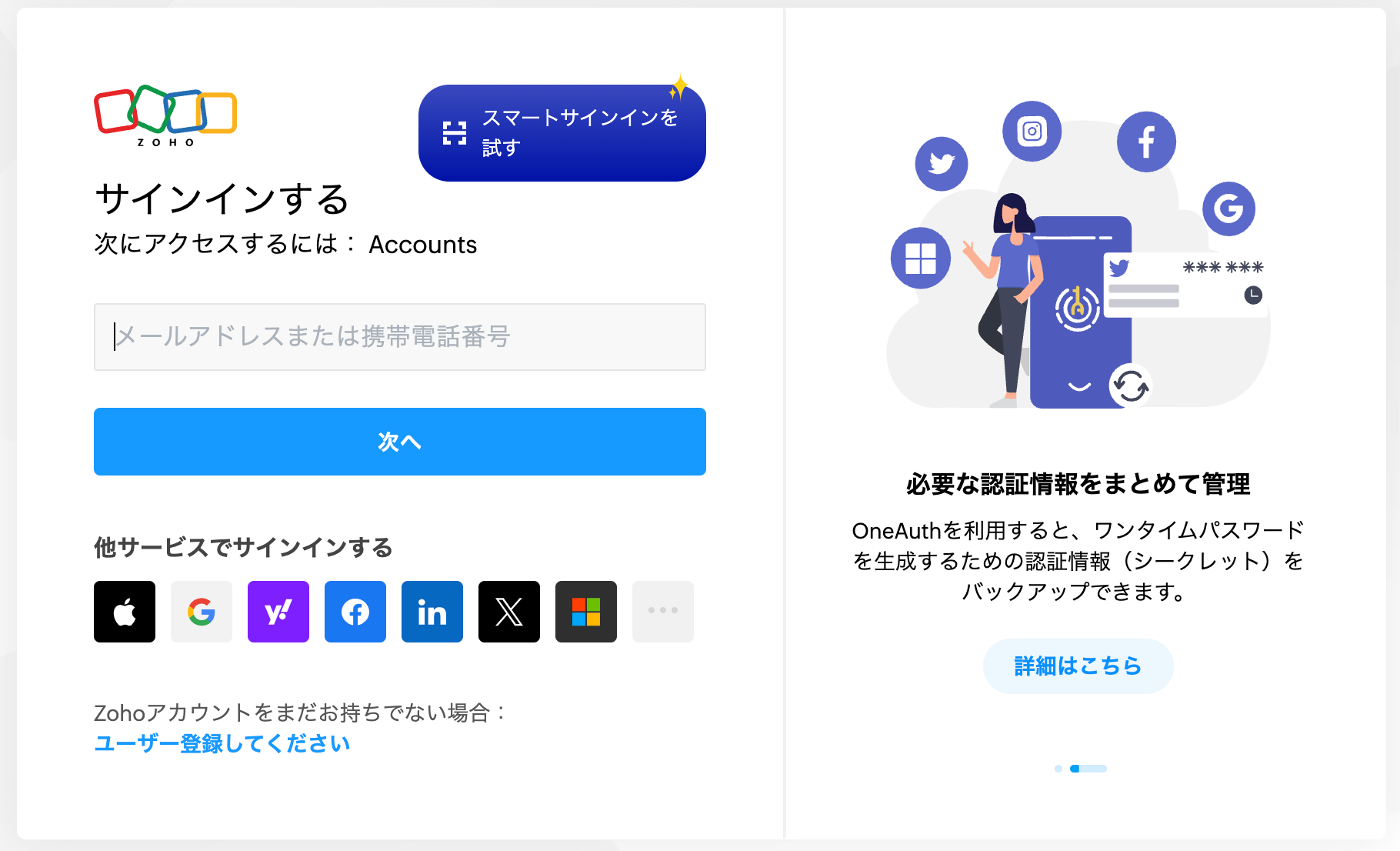The width and height of the screenshot is (1400, 851).
Task: Select Microsoft sign-in icon
Action: (586, 612)
